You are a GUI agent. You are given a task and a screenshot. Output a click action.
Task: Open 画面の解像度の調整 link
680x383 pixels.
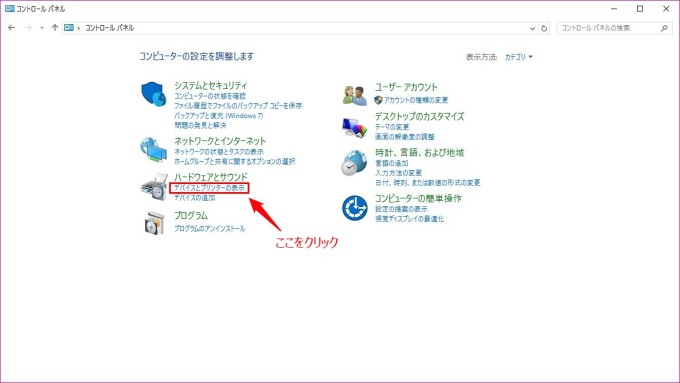[x=405, y=137]
